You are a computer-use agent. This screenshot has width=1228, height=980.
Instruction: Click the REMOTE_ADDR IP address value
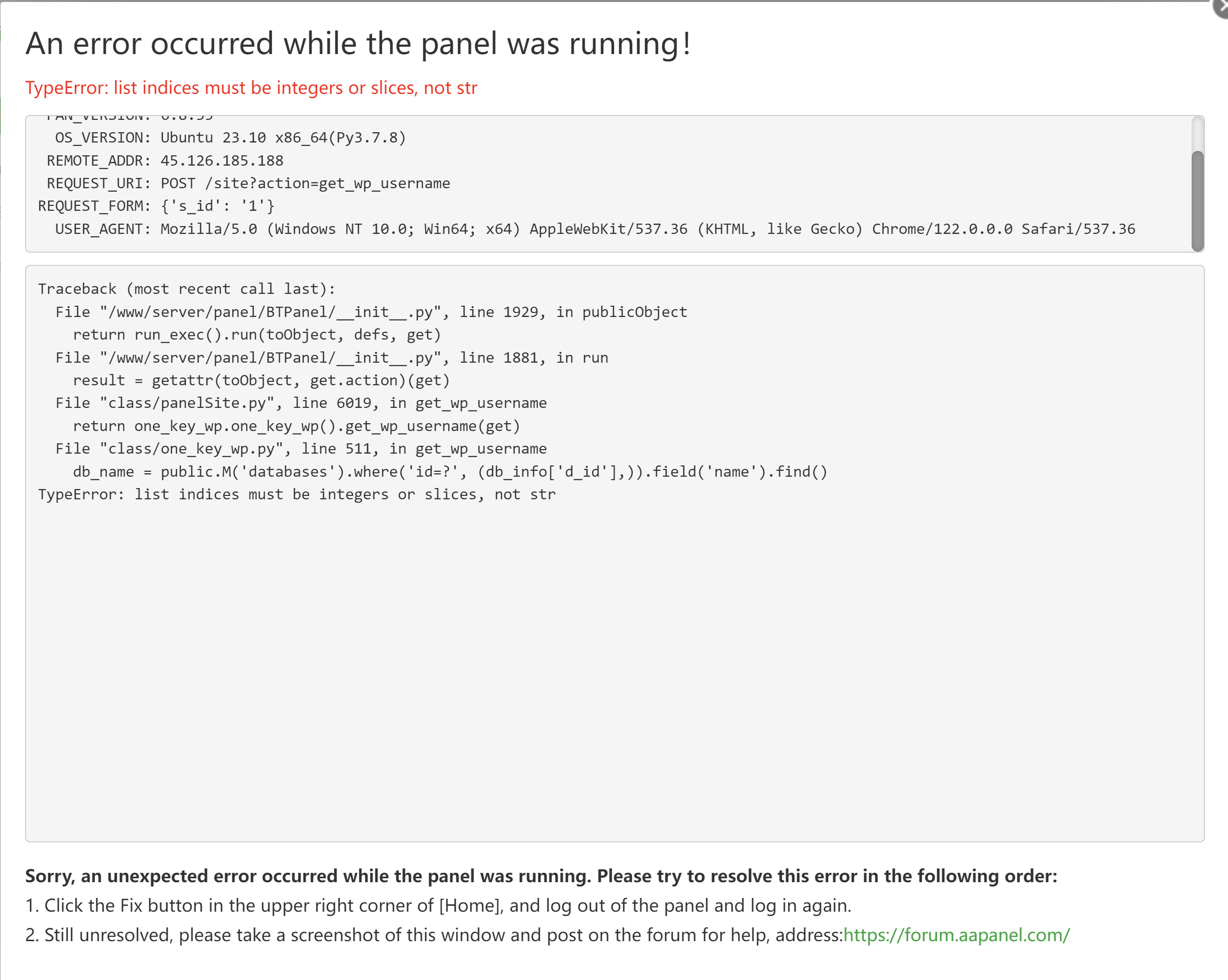pos(222,161)
